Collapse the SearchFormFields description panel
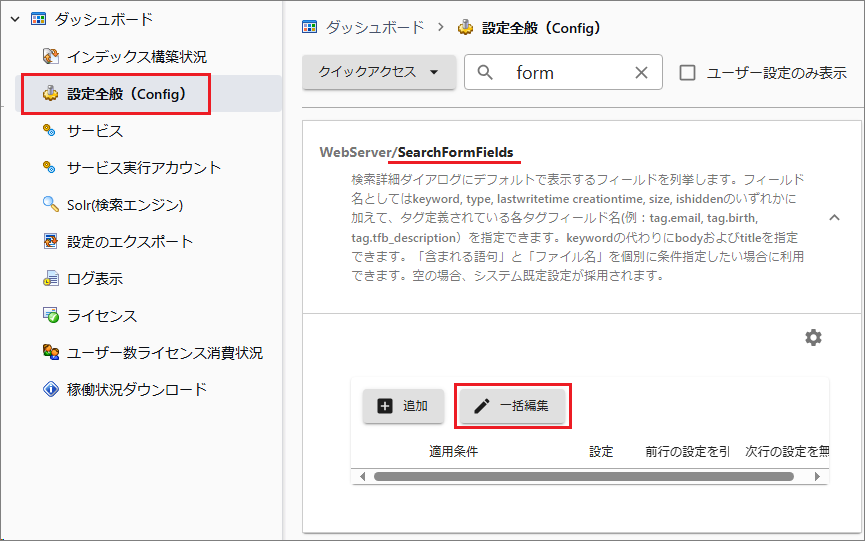 point(834,217)
